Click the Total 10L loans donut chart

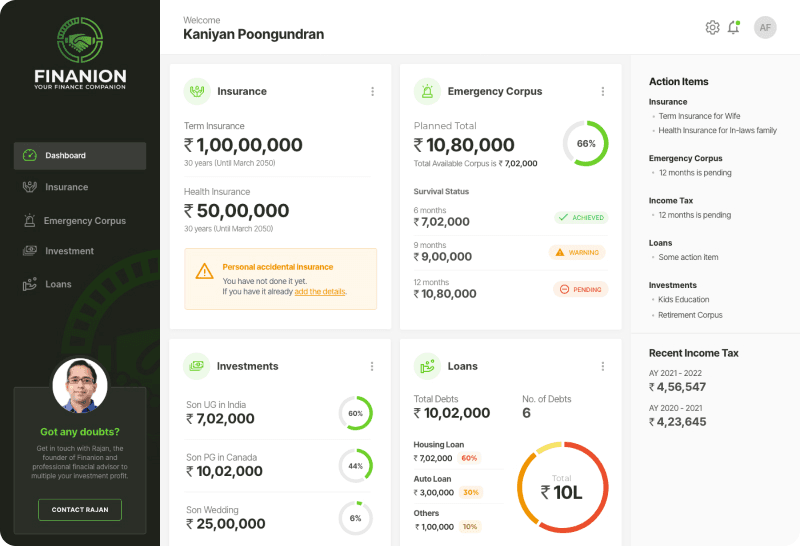pos(562,486)
